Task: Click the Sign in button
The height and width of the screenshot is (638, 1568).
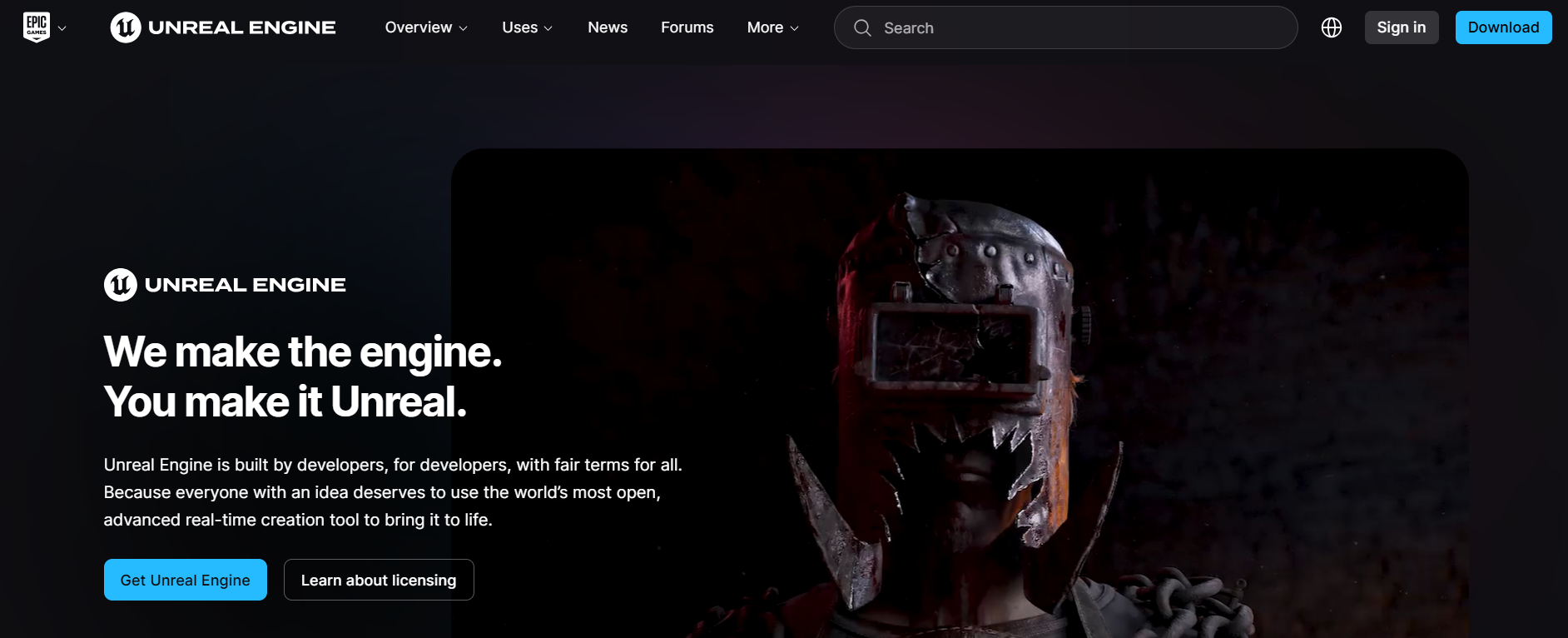Action: [x=1402, y=27]
